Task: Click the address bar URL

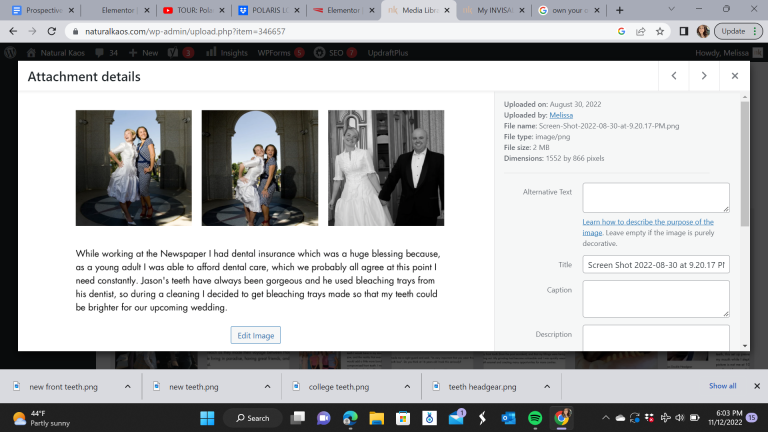Action: click(185, 31)
